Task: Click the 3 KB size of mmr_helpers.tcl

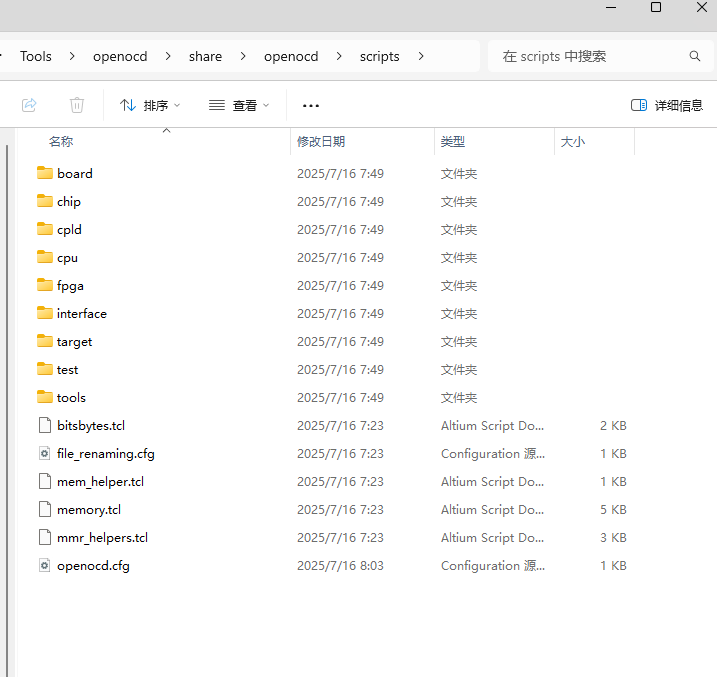Action: click(x=613, y=538)
